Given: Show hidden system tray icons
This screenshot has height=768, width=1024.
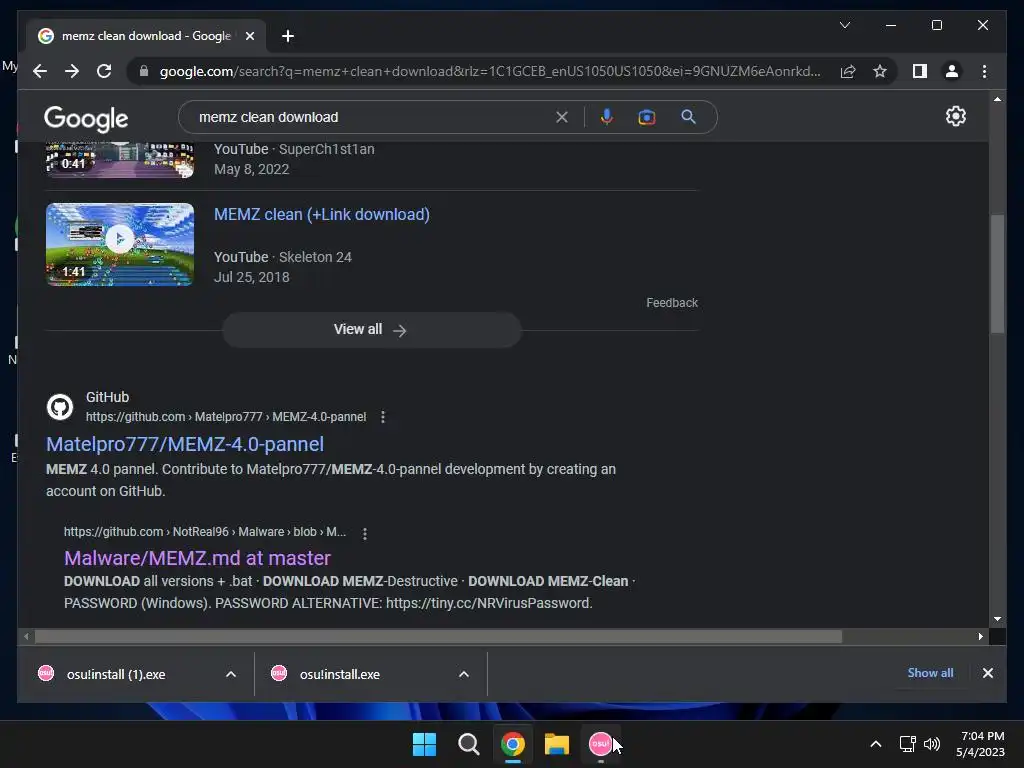Looking at the screenshot, I should 876,744.
